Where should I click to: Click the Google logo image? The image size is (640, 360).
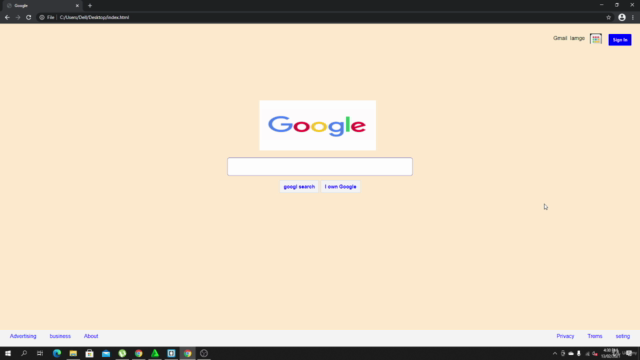click(x=318, y=125)
